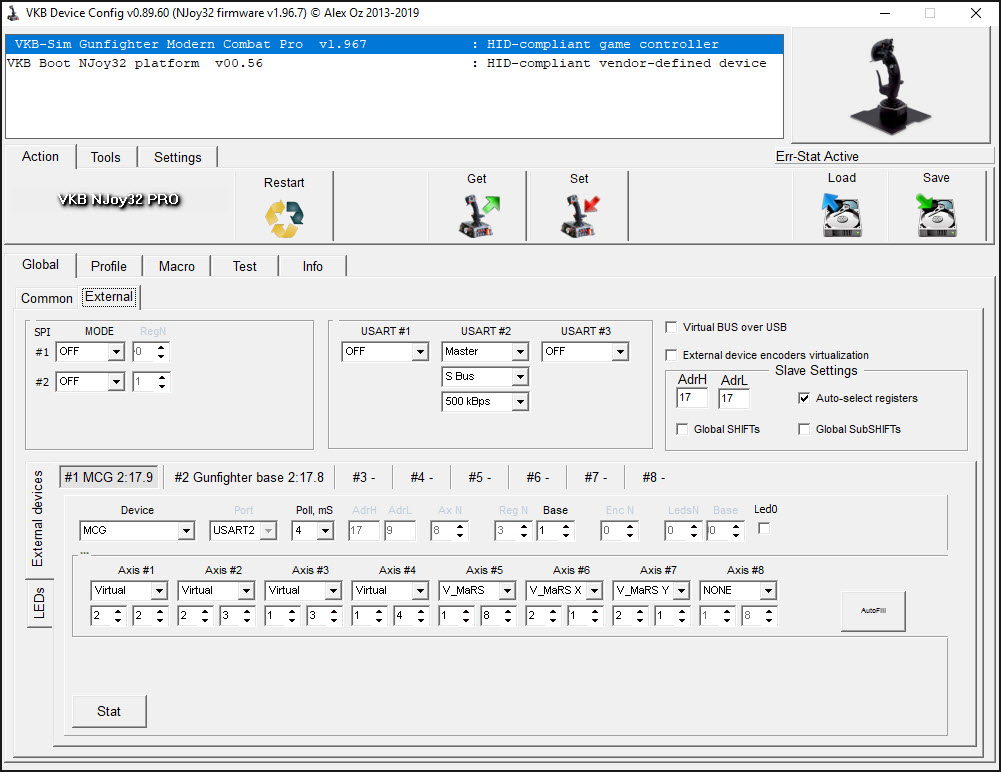Select the #3 external device tab
1001x772 pixels.
click(x=363, y=478)
